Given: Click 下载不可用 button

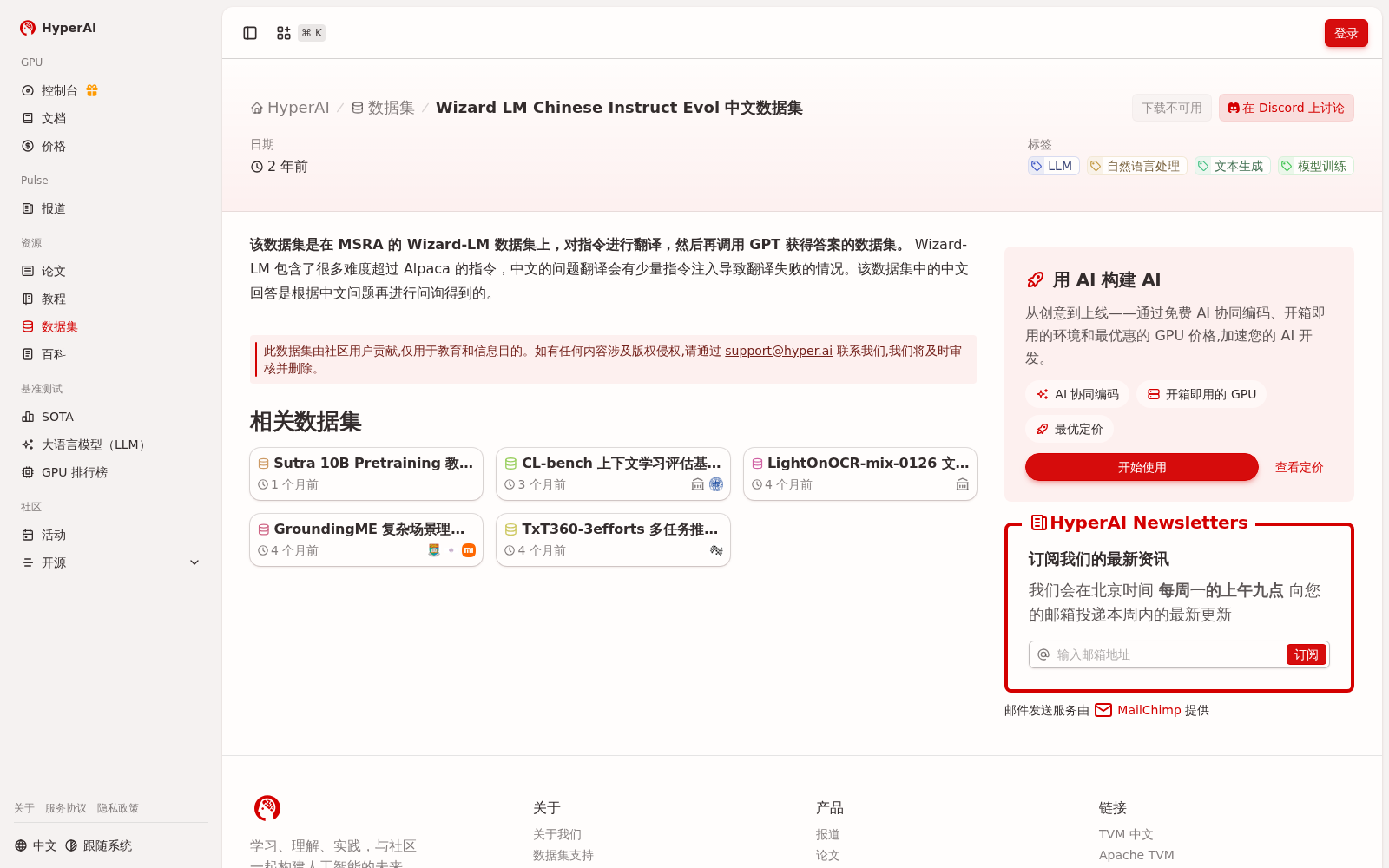Looking at the screenshot, I should pyautogui.click(x=1171, y=108).
